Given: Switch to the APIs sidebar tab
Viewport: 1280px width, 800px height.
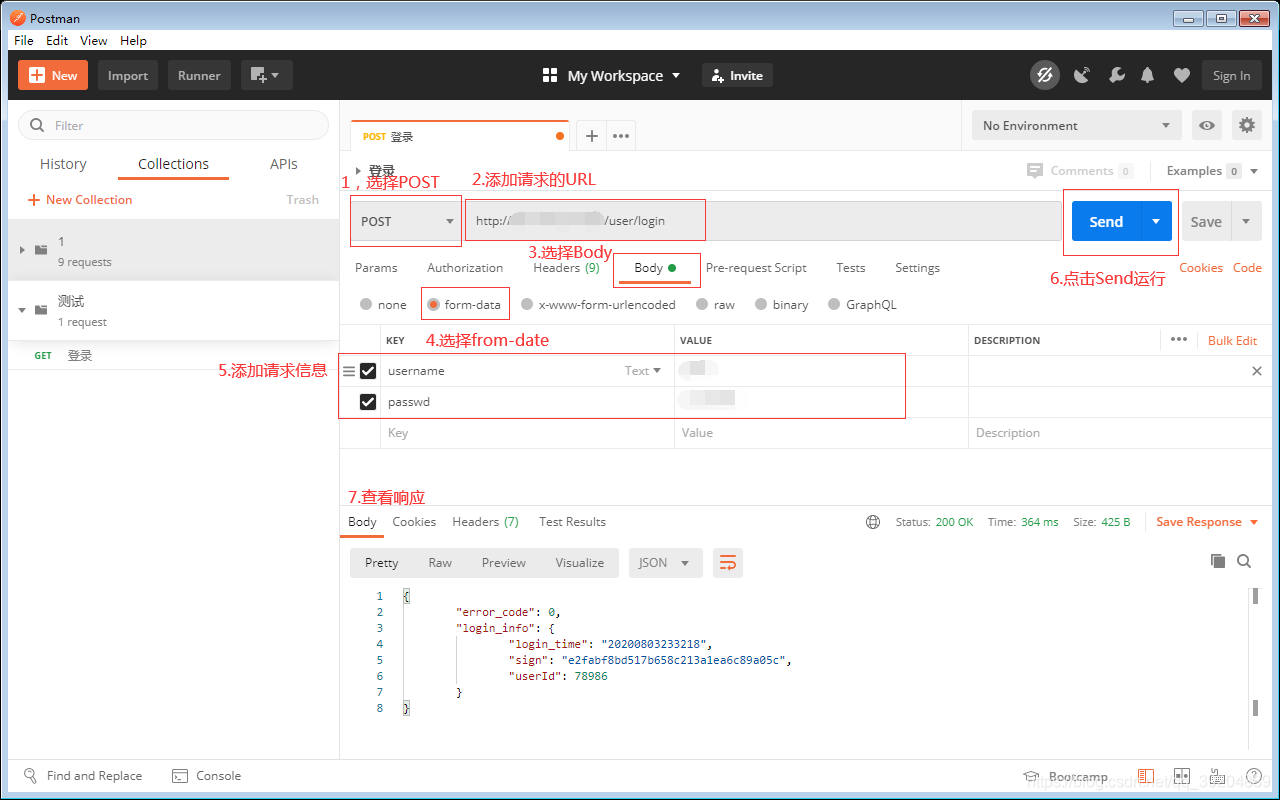Looking at the screenshot, I should tap(284, 164).
